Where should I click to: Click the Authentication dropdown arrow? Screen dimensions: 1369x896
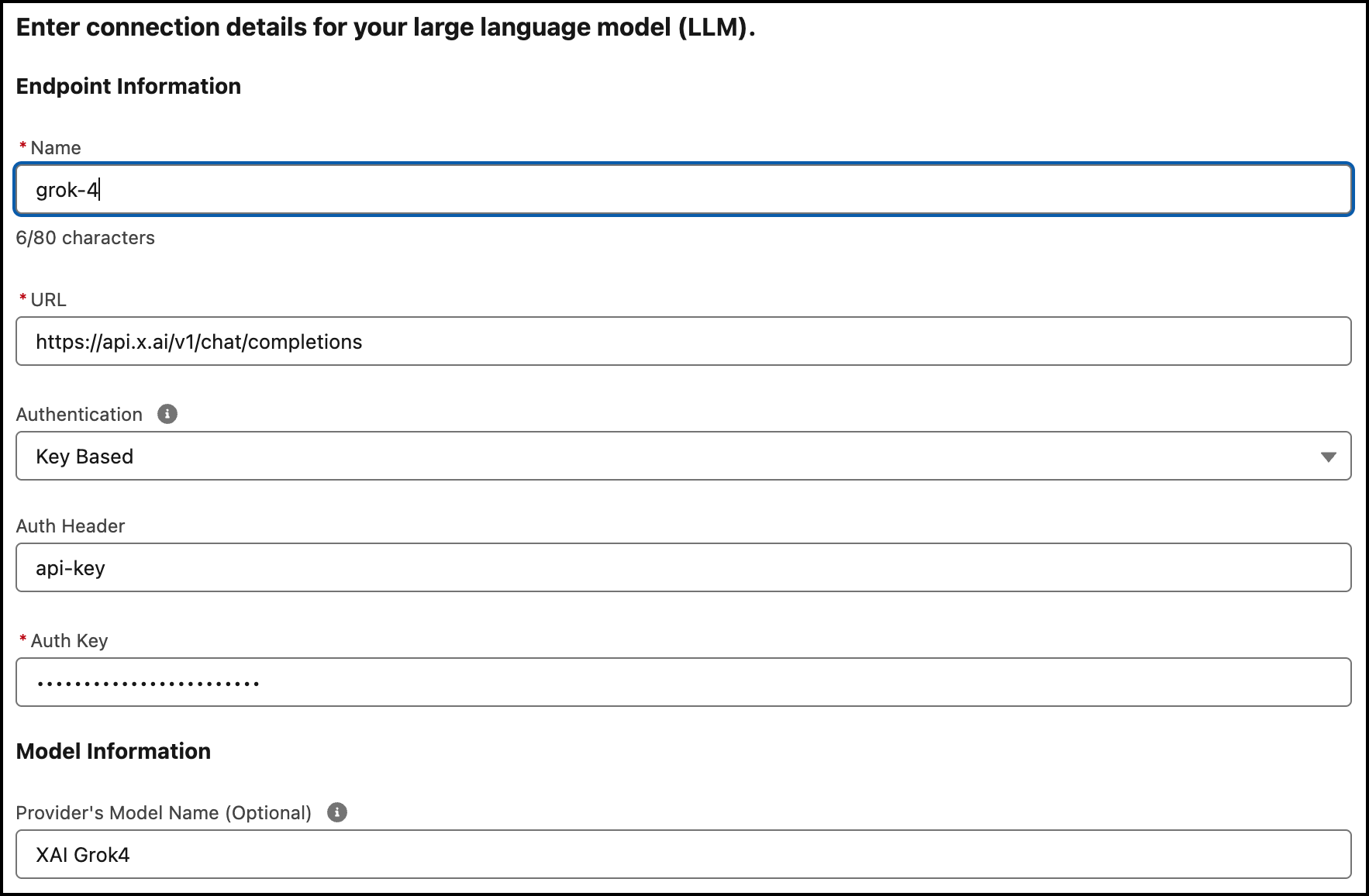tap(1328, 457)
